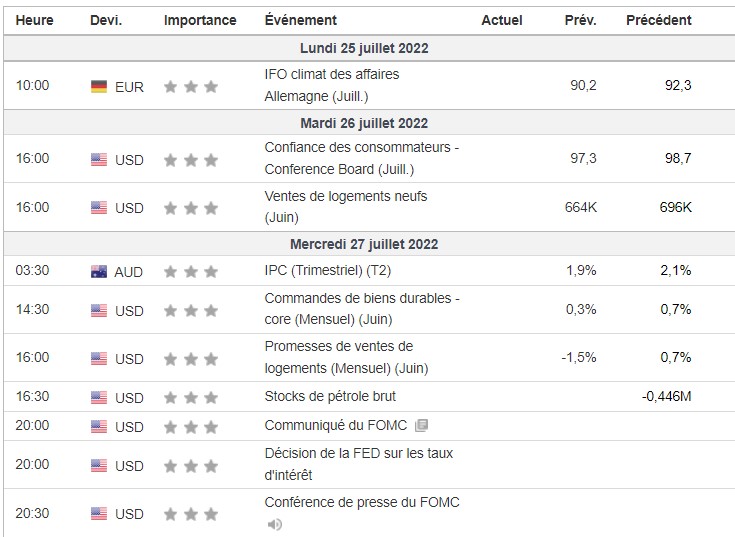This screenshot has width=735, height=537.
Task: Click the Importance column header
Action: [x=200, y=20]
